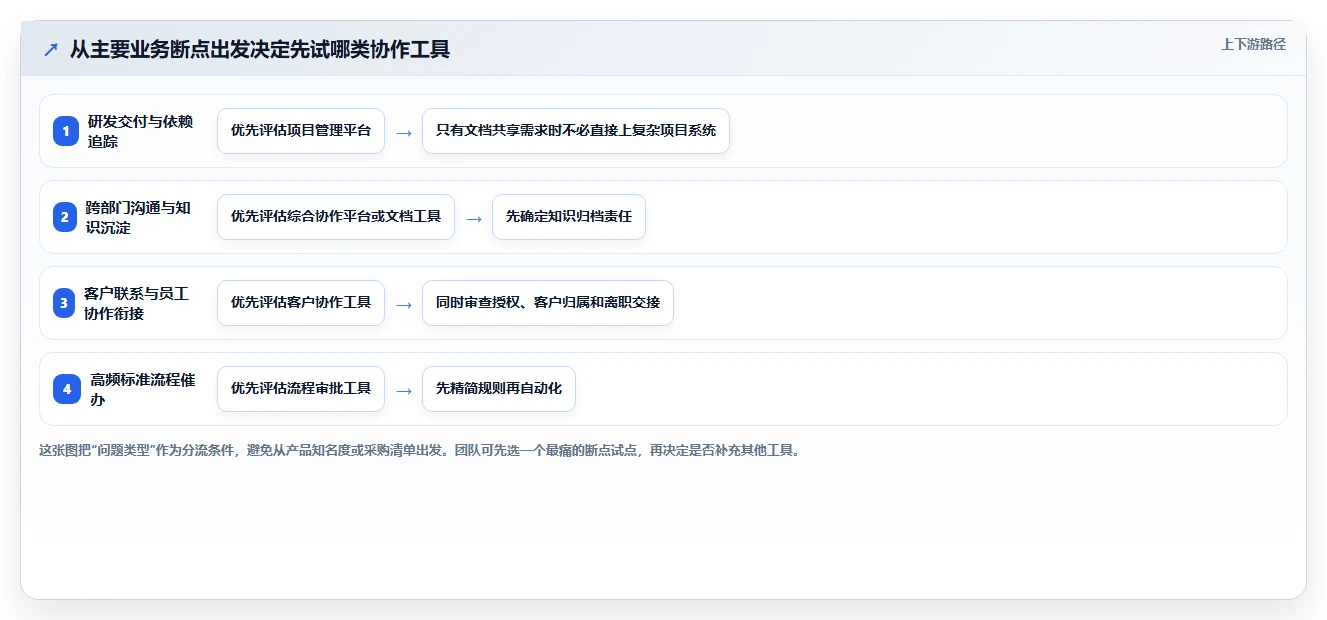Viewport: 1327px width, 620px height.
Task: Click the 跨部门沟通与知识沉淀 row label
Action: [138, 217]
